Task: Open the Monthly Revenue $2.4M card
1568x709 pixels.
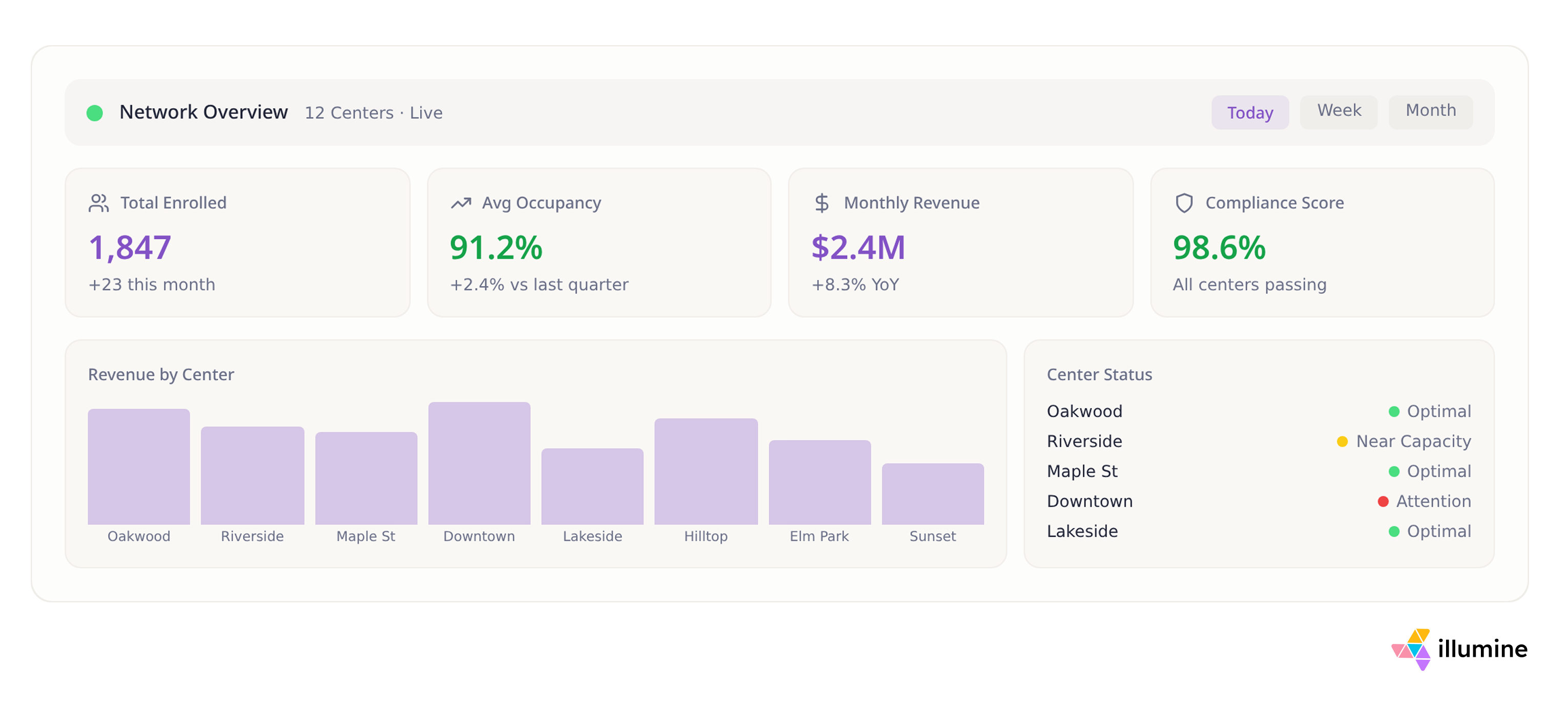Action: 960,243
